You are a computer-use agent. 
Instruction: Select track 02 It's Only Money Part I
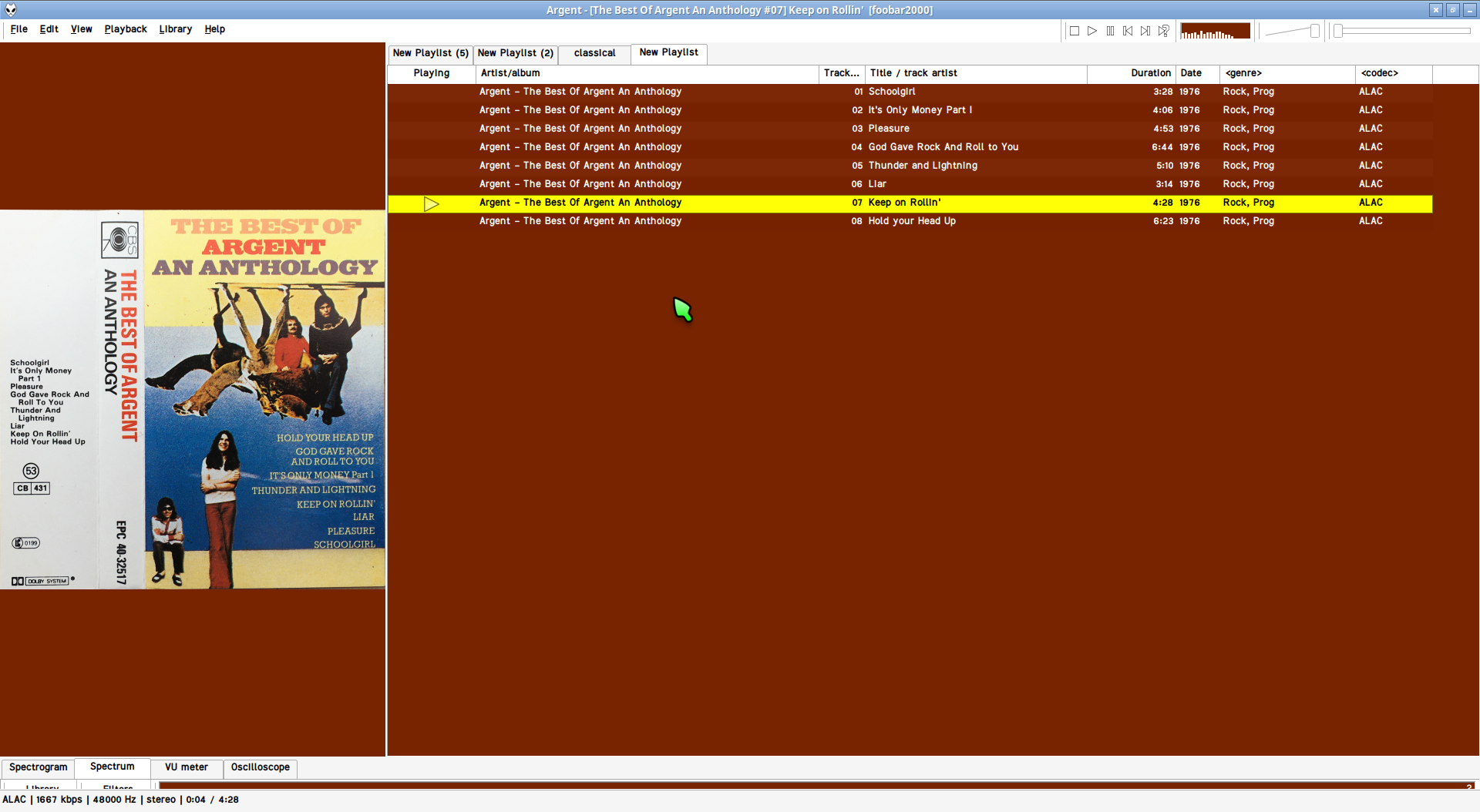tap(910, 110)
